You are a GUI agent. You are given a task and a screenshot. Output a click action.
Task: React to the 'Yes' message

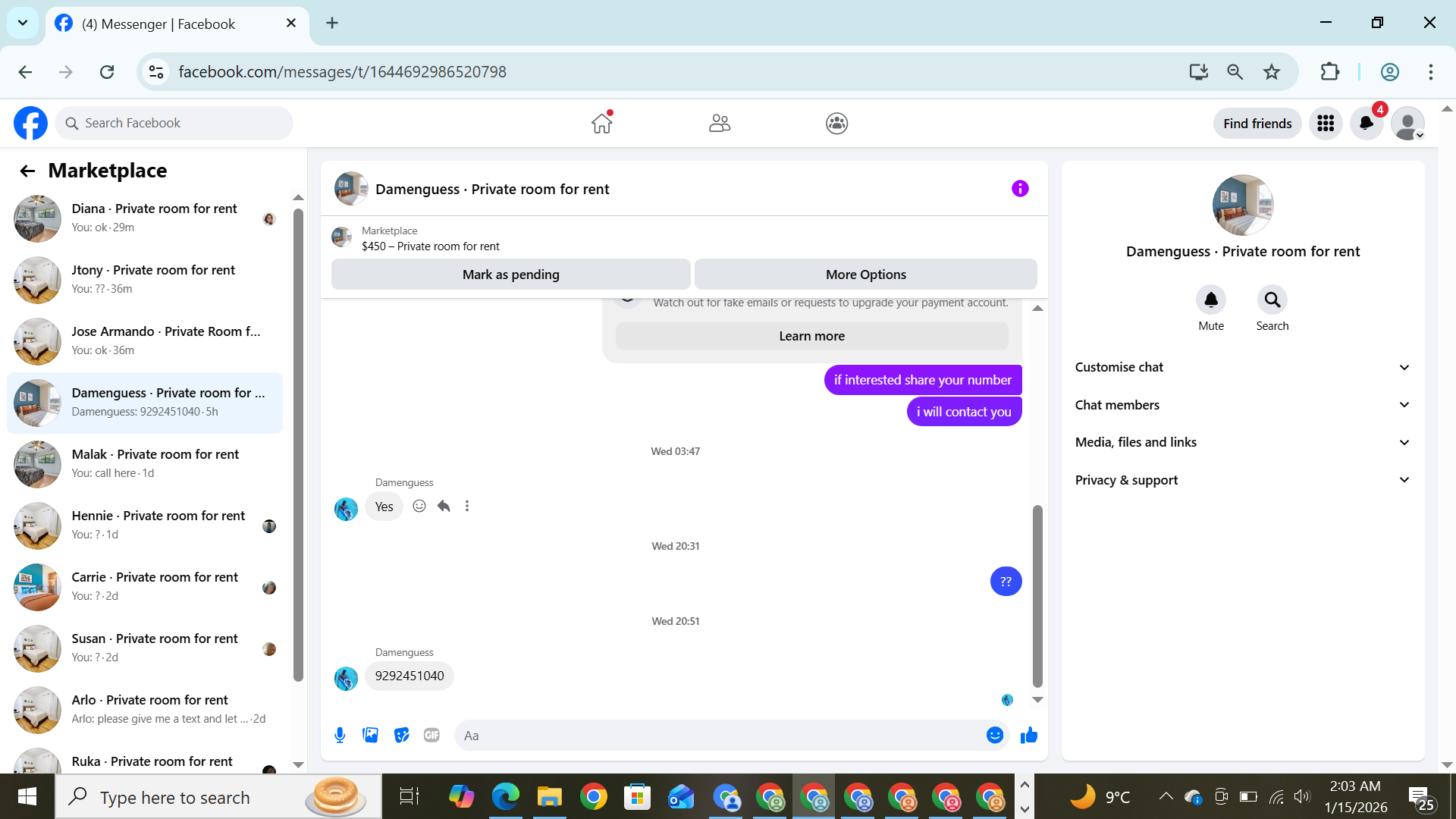point(419,506)
